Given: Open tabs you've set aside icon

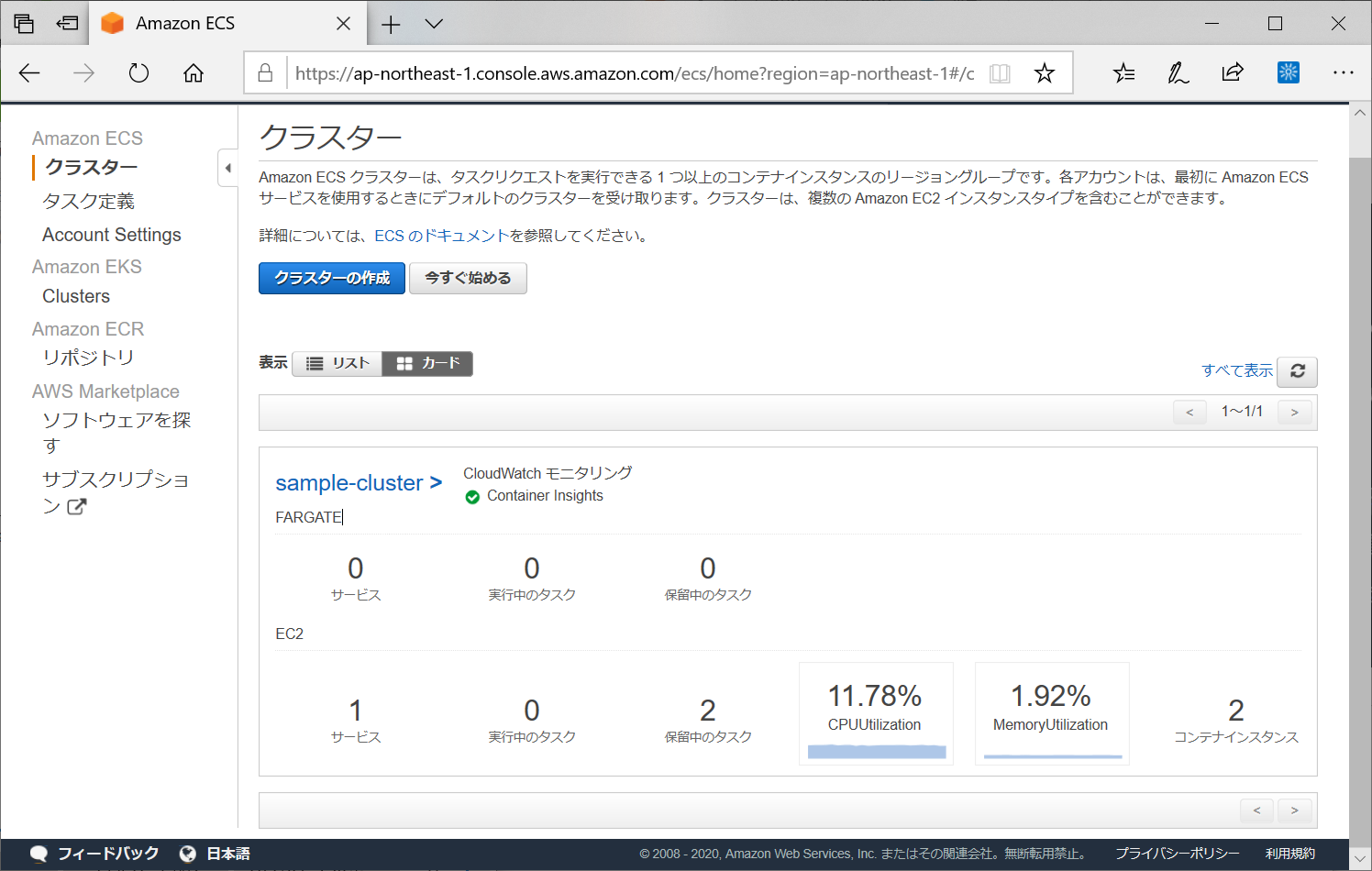Looking at the screenshot, I should point(24,24).
